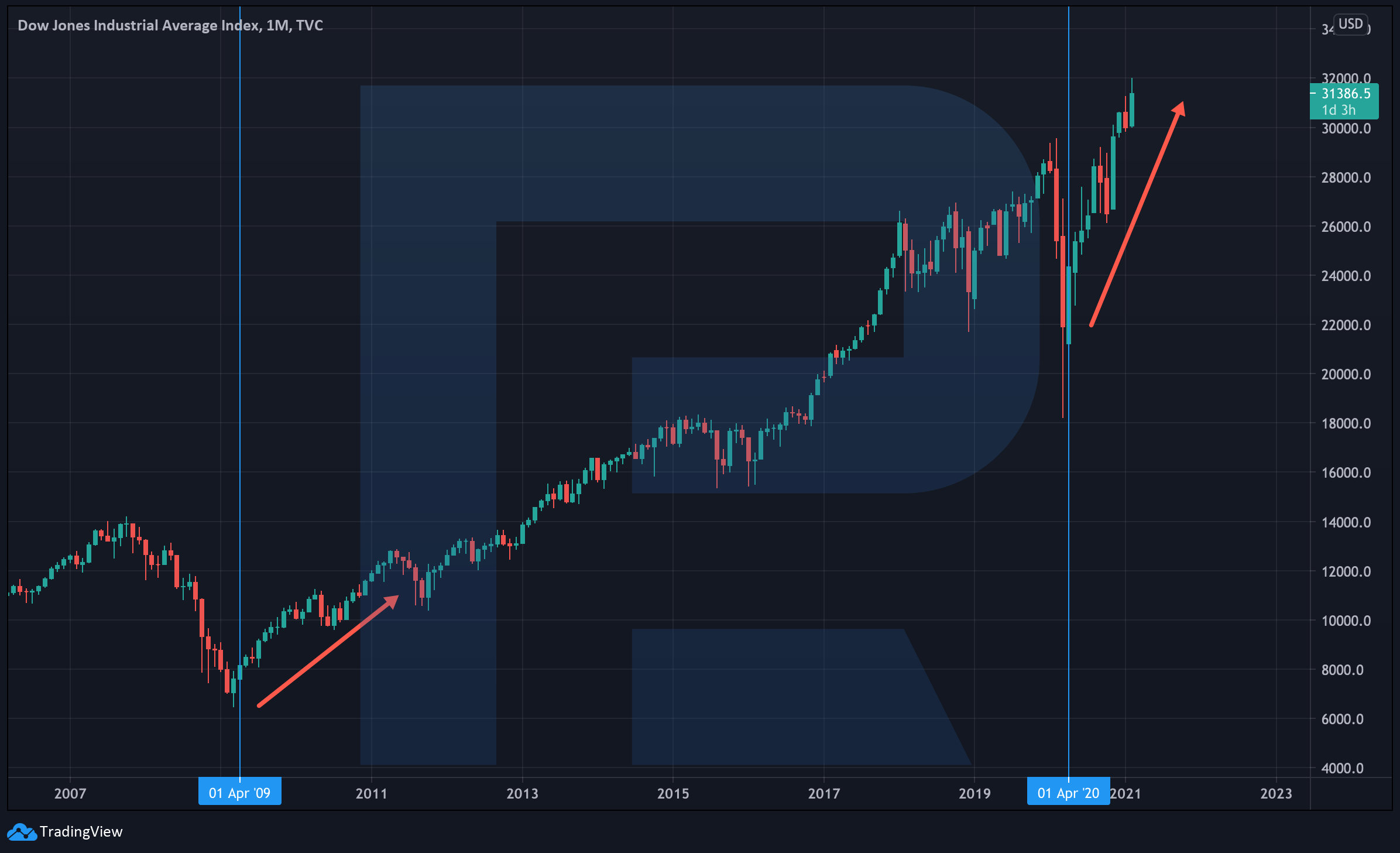Screen dimensions: 1400x853
Task: Click the 2007 time axis label
Action: pyautogui.click(x=70, y=794)
